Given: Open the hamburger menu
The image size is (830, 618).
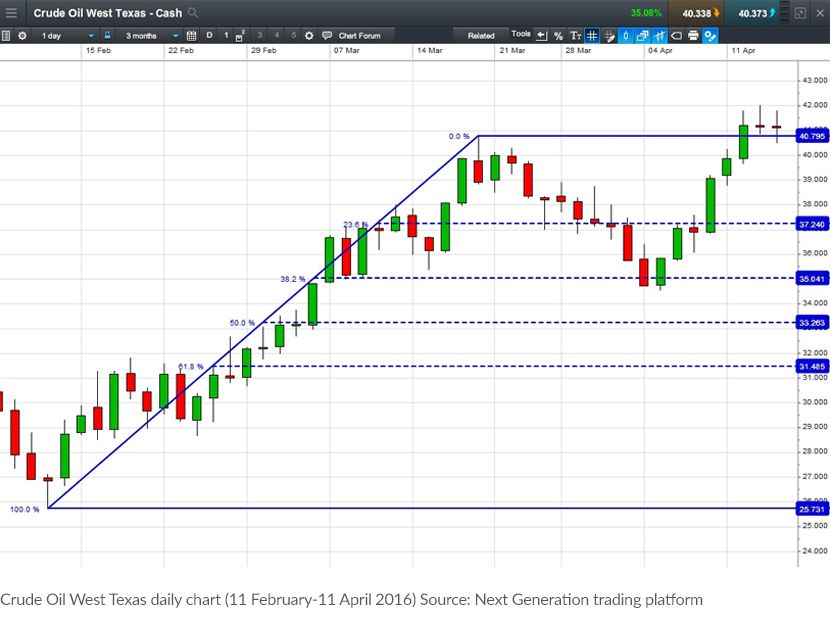Looking at the screenshot, I should click(x=11, y=13).
